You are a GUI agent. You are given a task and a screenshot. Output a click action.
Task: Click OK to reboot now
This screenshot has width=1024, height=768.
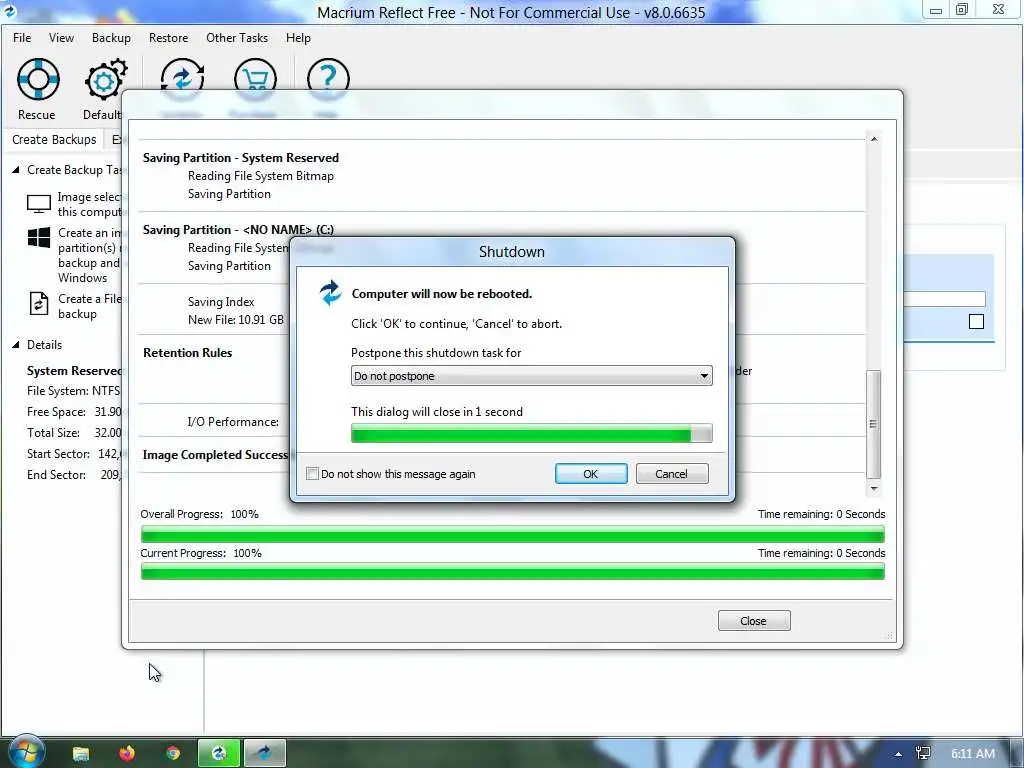(x=591, y=474)
